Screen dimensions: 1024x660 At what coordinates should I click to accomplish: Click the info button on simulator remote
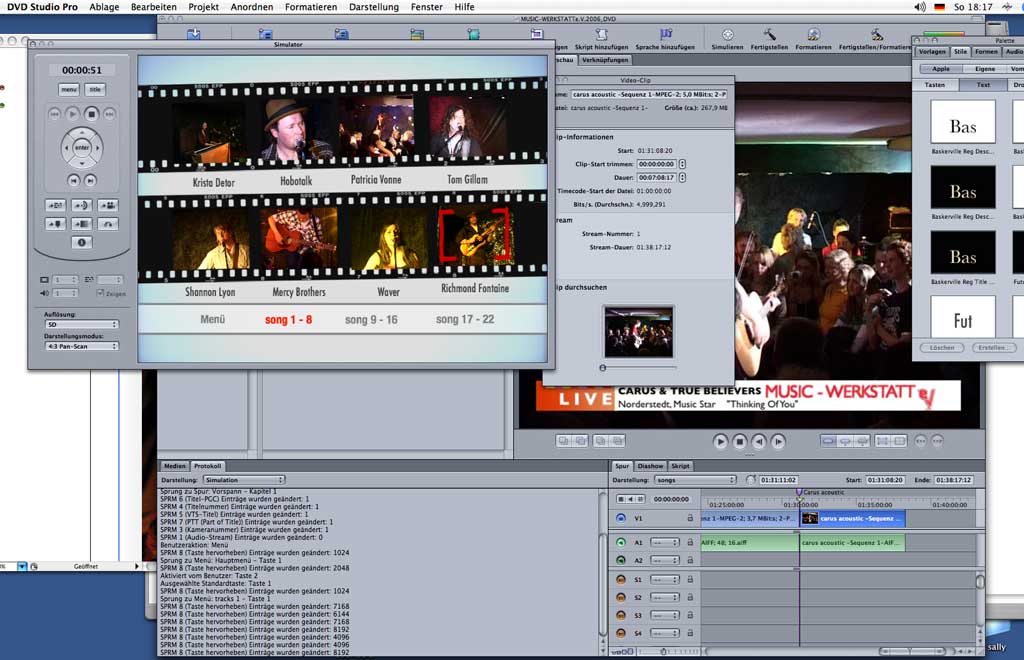click(82, 242)
